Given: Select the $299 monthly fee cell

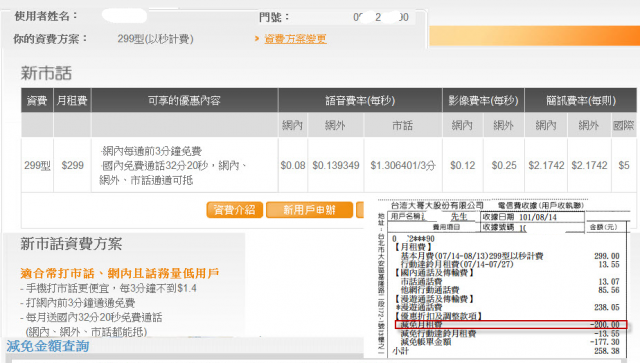Looking at the screenshot, I should pos(72,165).
